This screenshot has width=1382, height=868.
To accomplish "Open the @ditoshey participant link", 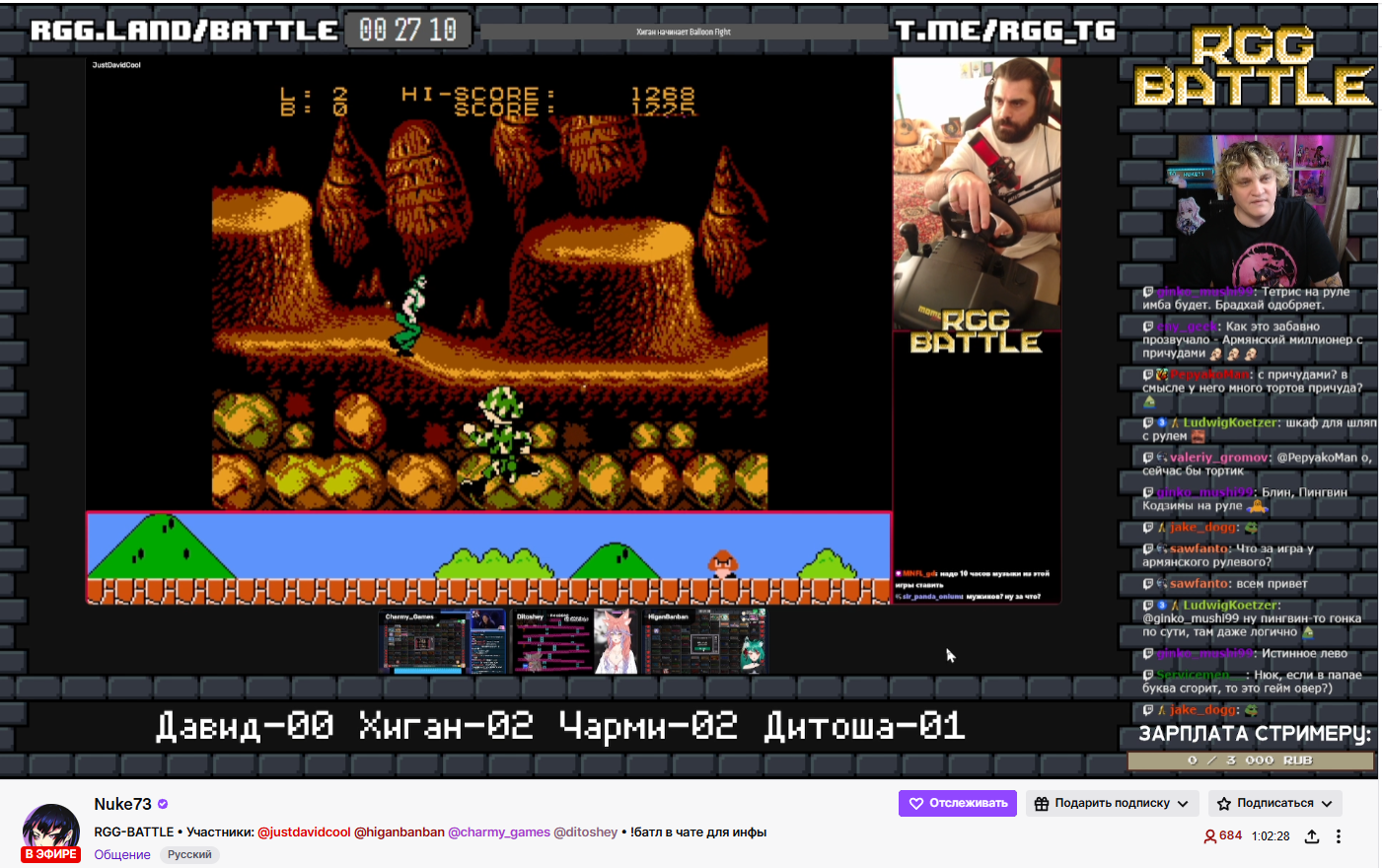I will coord(586,832).
